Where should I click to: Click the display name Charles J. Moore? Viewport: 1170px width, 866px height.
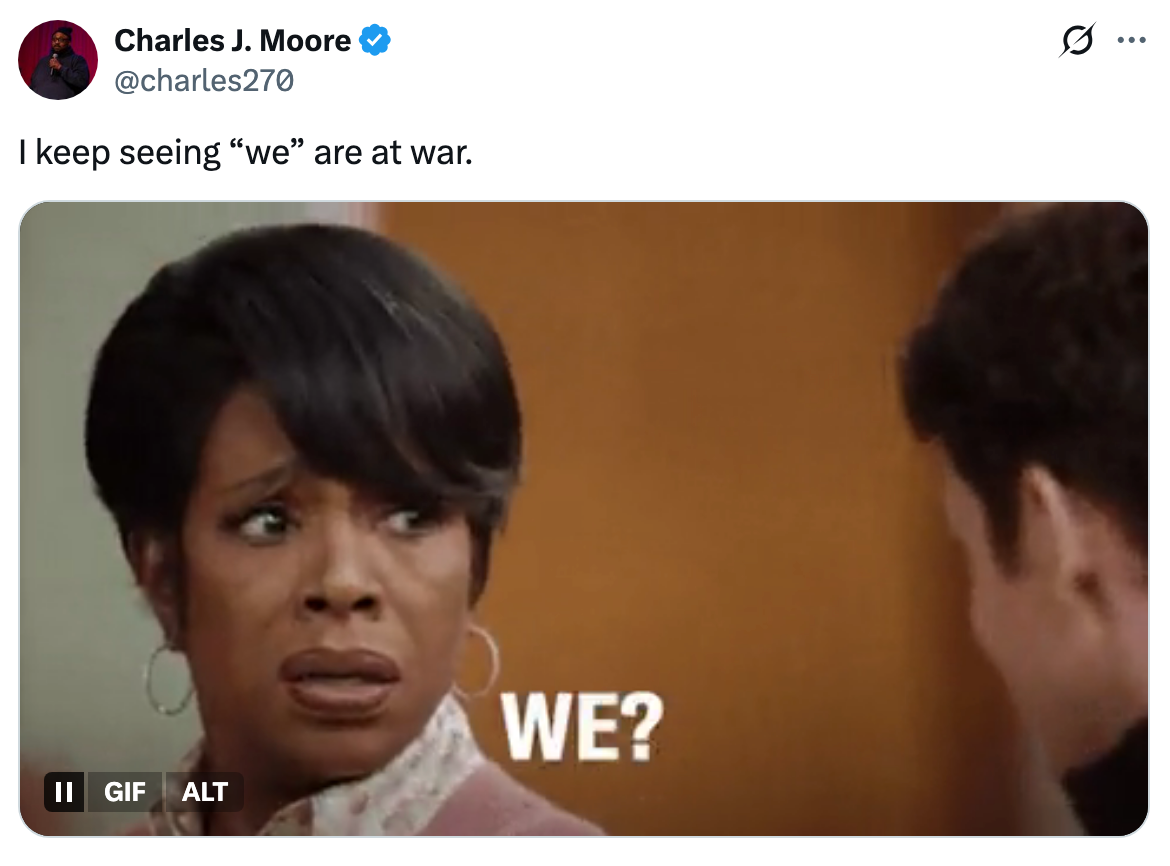[232, 40]
